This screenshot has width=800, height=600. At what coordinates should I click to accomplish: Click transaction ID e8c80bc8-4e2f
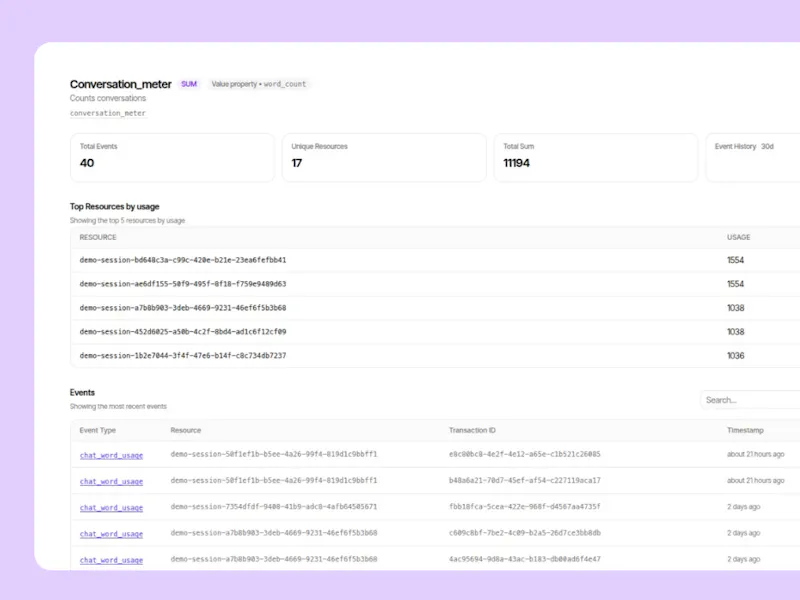(x=524, y=454)
